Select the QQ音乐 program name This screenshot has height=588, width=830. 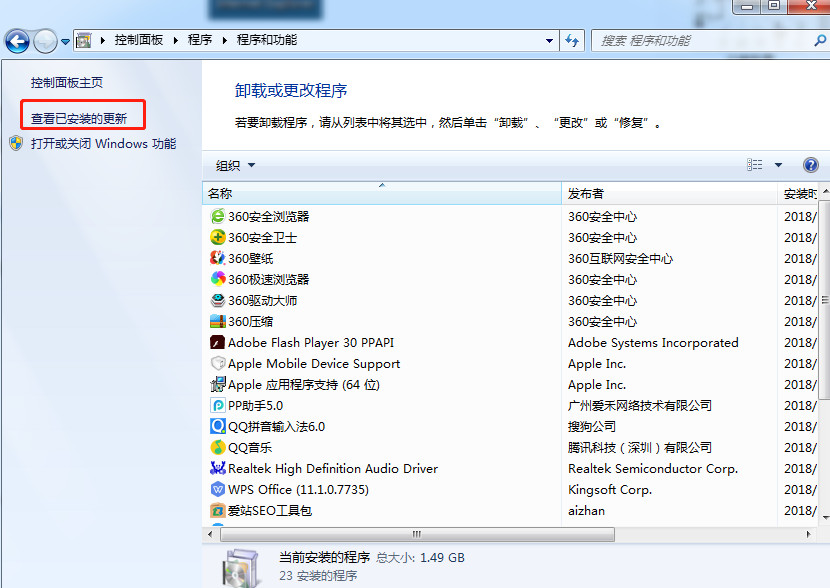click(250, 448)
